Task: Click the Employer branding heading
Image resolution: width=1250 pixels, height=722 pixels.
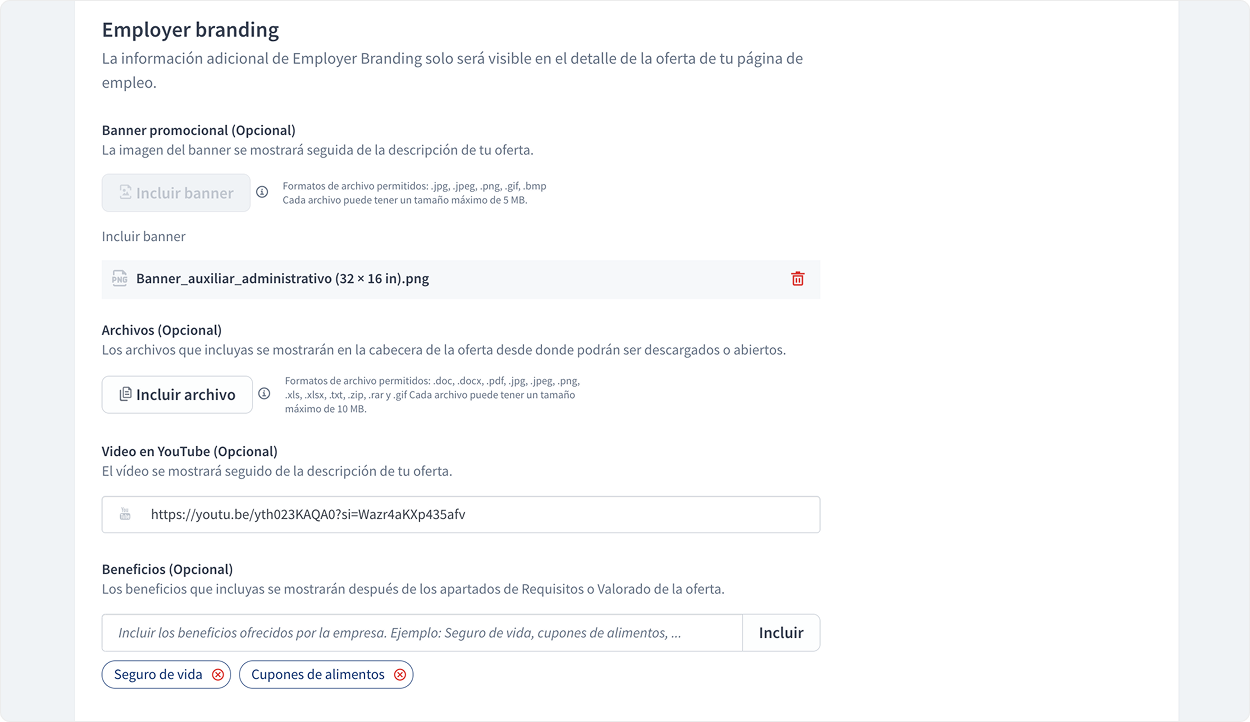Action: [190, 30]
